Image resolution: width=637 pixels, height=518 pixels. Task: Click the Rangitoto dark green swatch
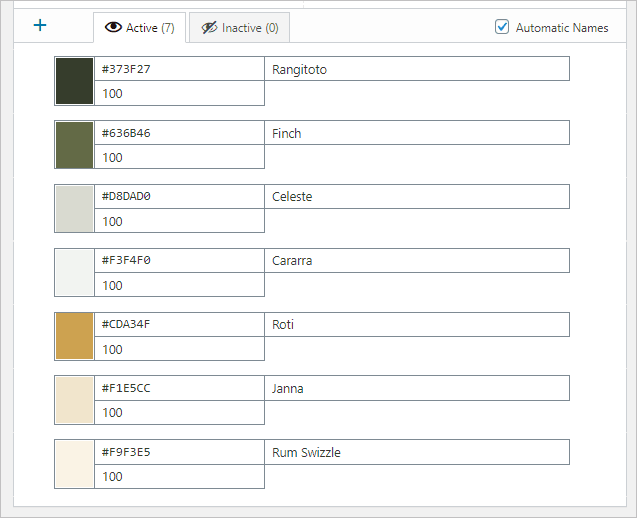click(74, 81)
